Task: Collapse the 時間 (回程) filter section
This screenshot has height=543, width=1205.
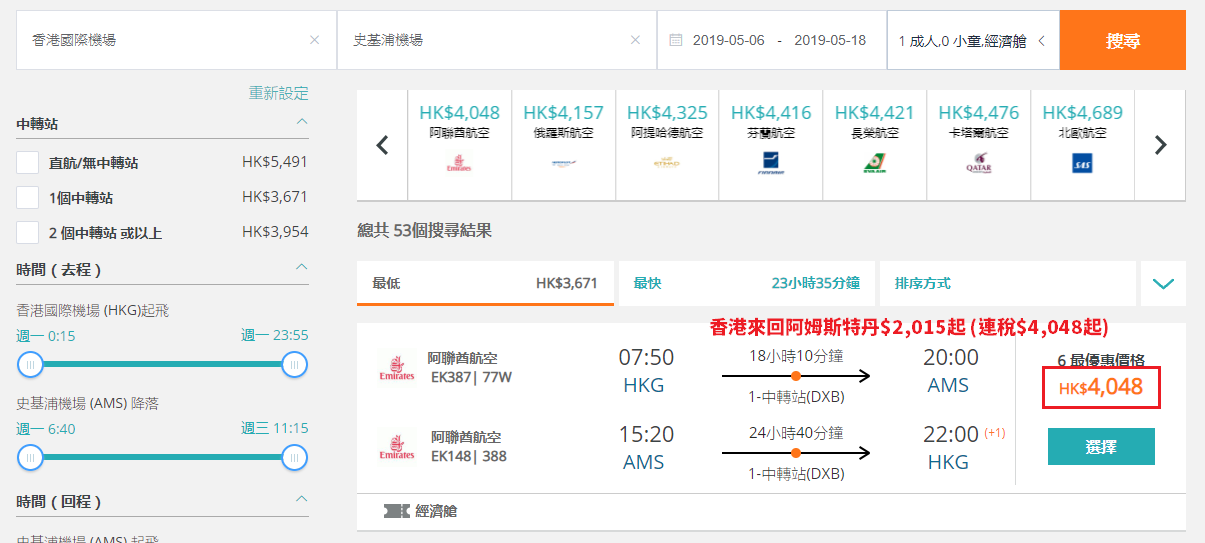Action: coord(302,499)
